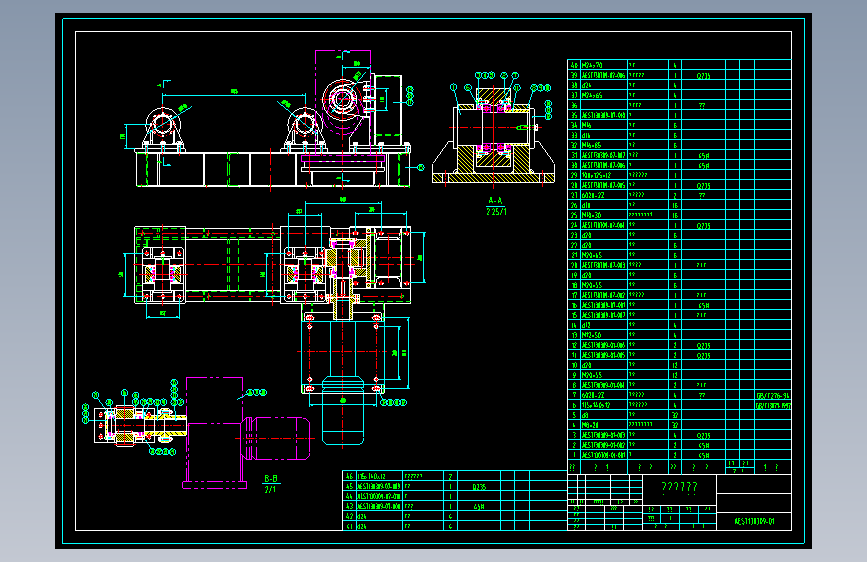Select the GB/T 276-94 remark in parts row 7

click(x=773, y=396)
